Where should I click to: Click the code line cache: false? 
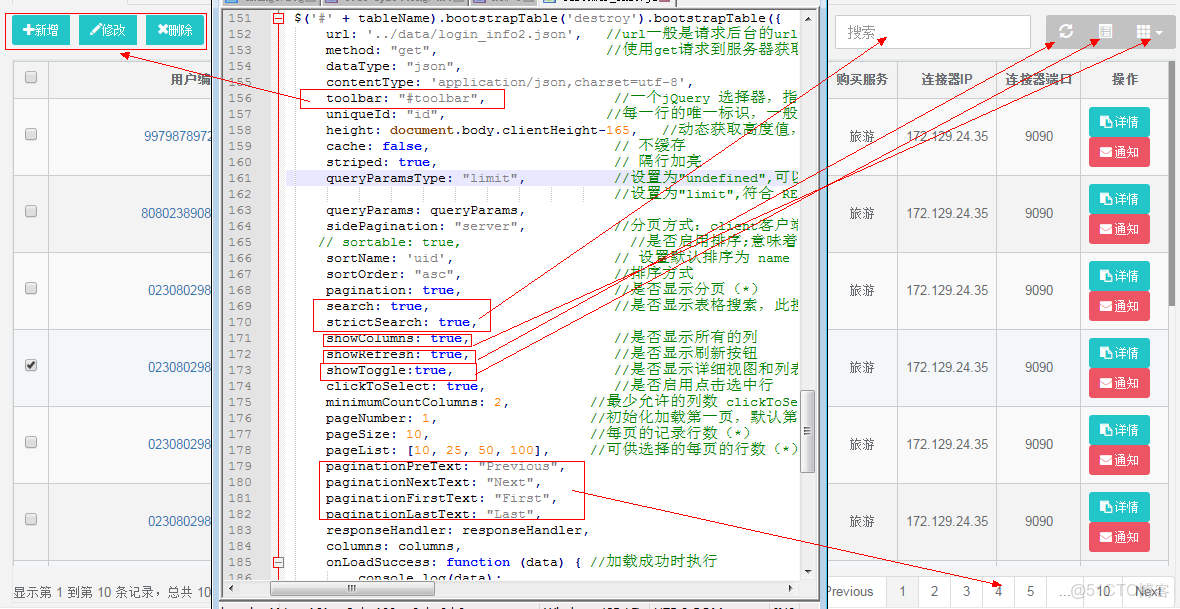(377, 146)
